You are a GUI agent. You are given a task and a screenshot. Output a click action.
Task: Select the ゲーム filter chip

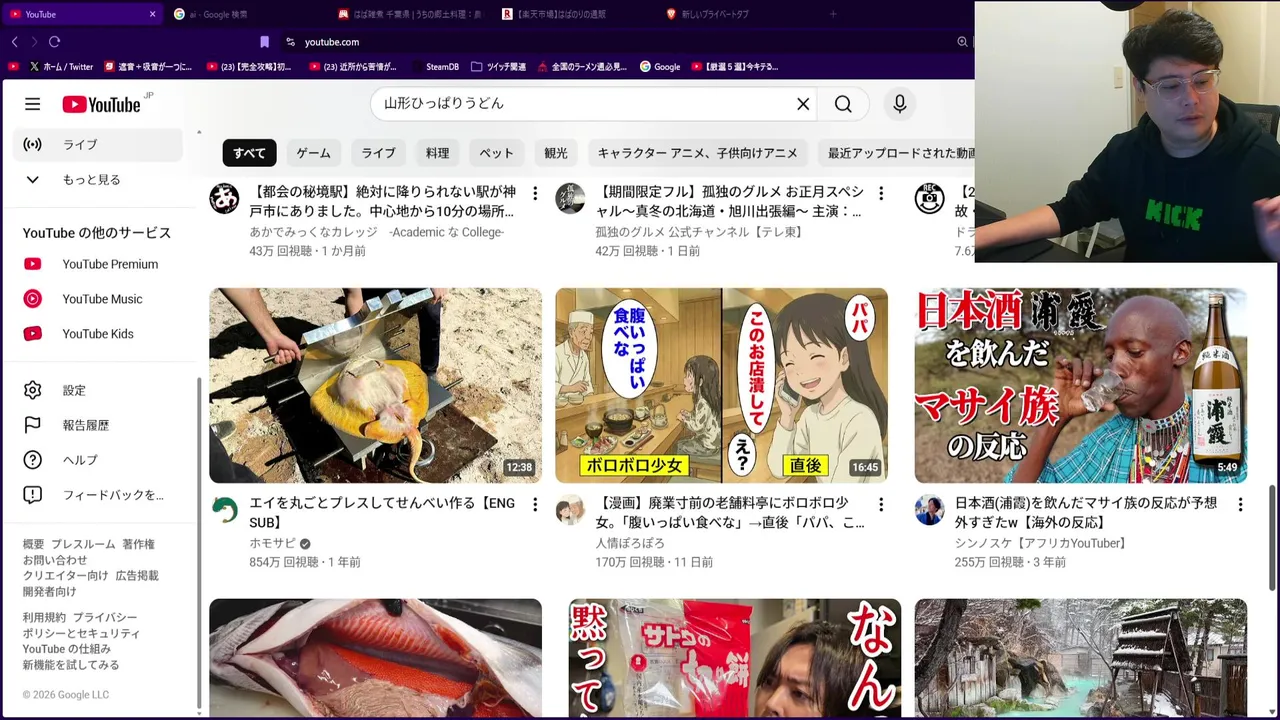click(313, 153)
